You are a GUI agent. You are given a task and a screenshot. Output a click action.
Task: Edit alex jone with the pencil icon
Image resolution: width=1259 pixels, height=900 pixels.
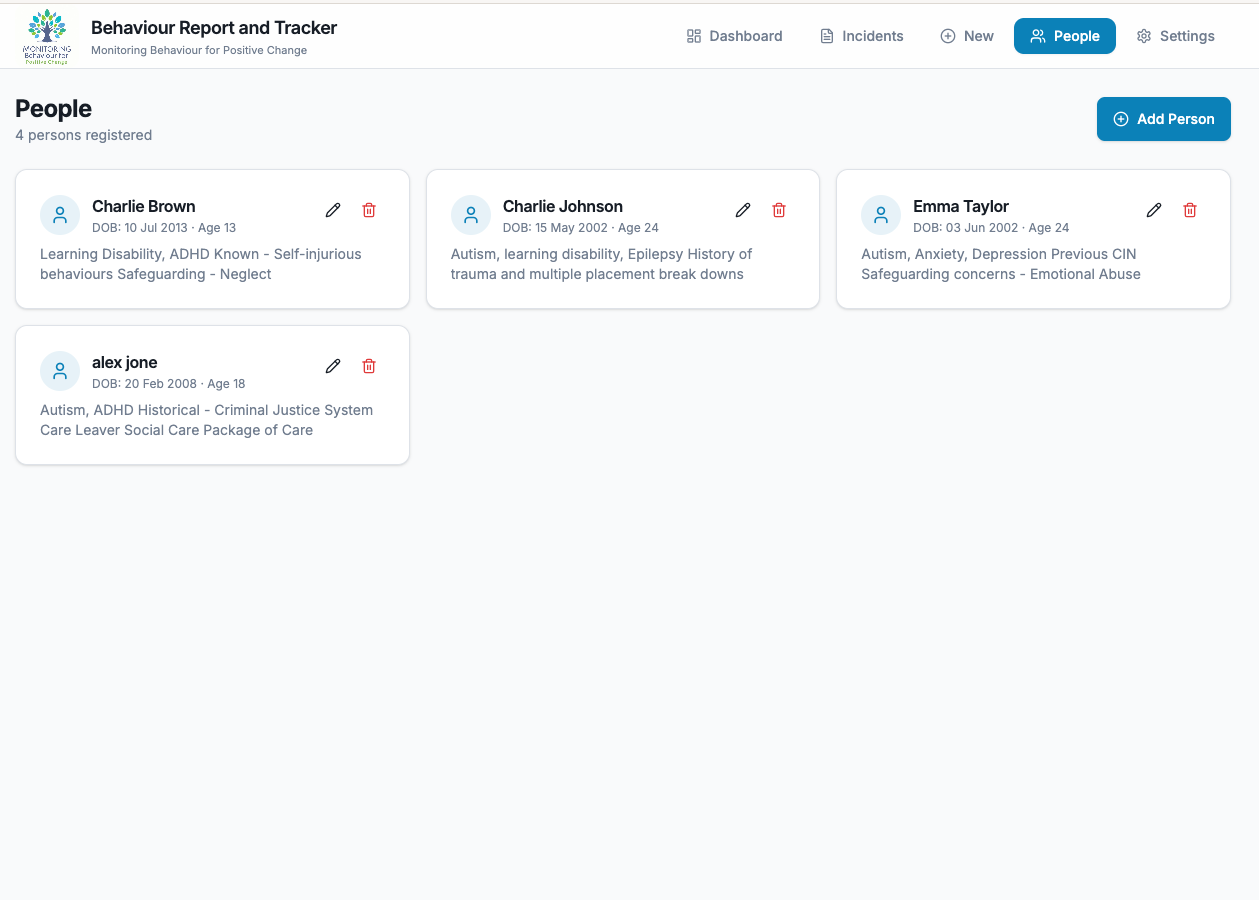pyautogui.click(x=333, y=366)
